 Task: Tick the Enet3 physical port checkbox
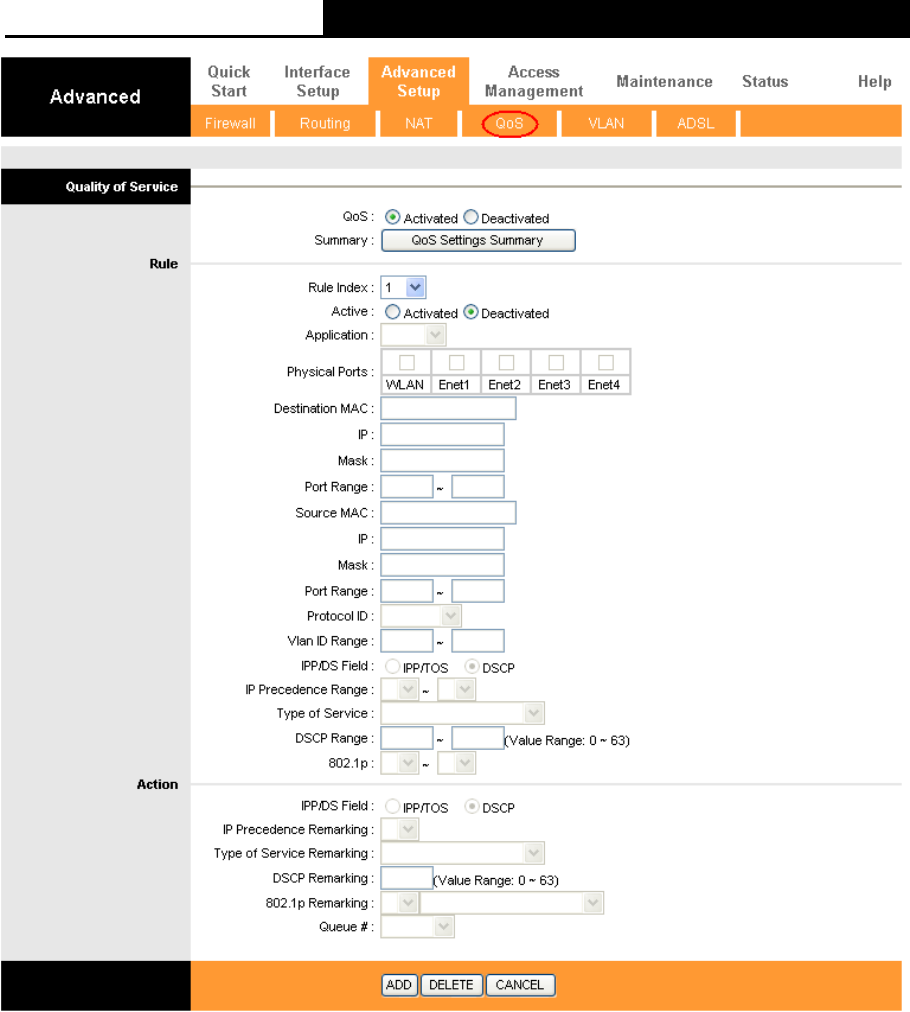556,362
